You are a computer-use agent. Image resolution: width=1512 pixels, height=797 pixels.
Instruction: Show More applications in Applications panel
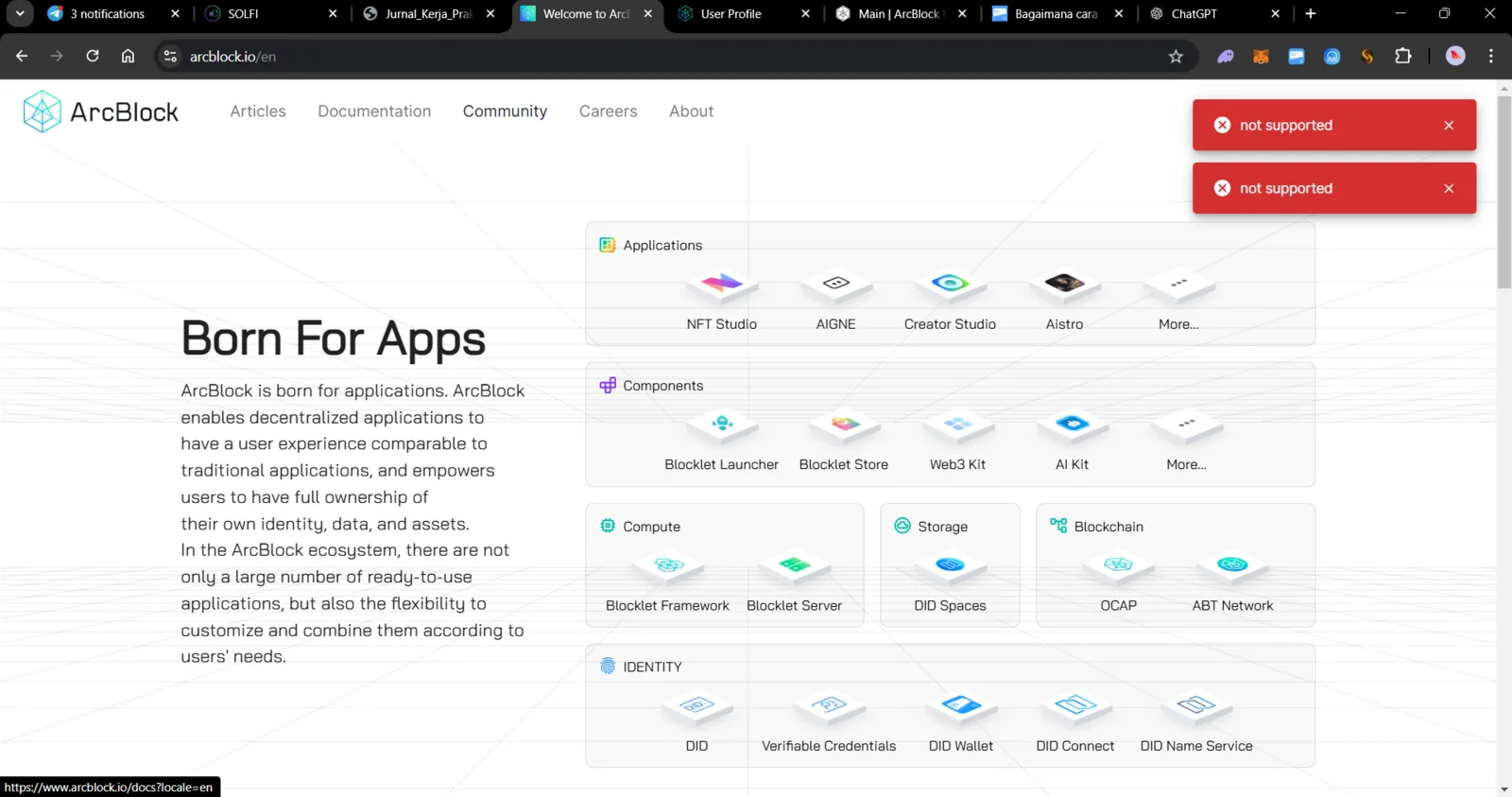pos(1178,285)
